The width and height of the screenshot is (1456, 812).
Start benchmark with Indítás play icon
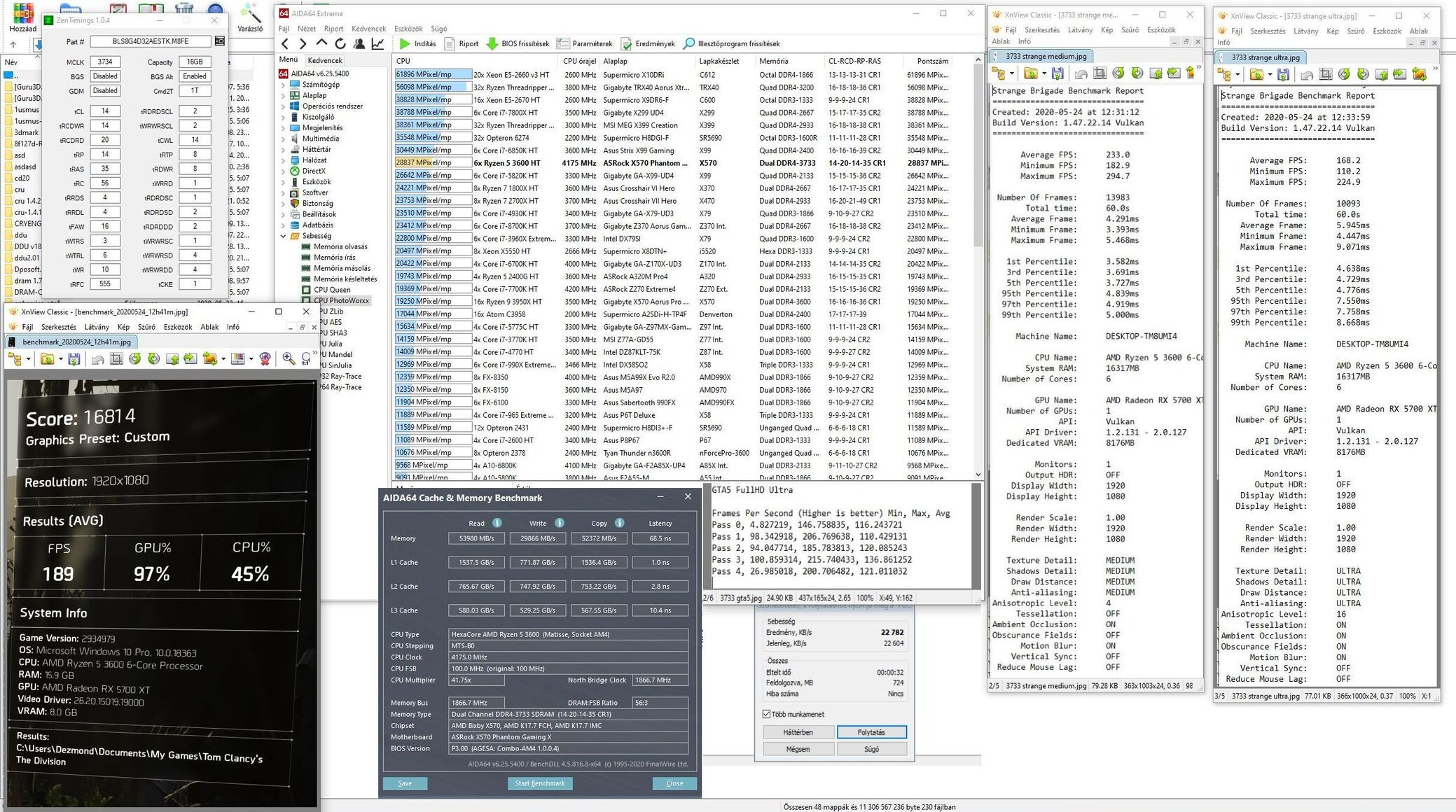[x=405, y=43]
